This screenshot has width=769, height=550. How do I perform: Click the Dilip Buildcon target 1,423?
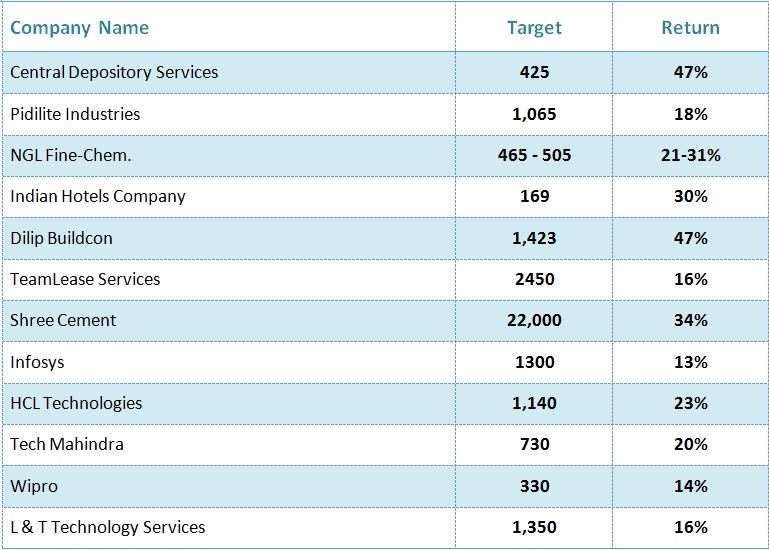click(x=534, y=238)
